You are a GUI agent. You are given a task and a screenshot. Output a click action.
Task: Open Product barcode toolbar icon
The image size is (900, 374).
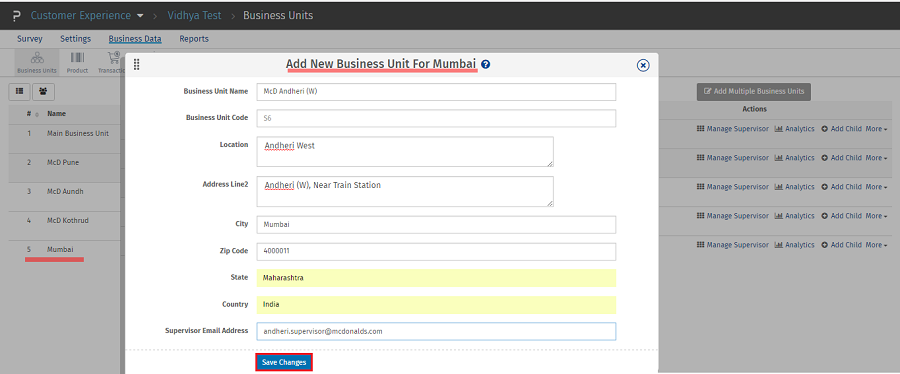(x=77, y=63)
